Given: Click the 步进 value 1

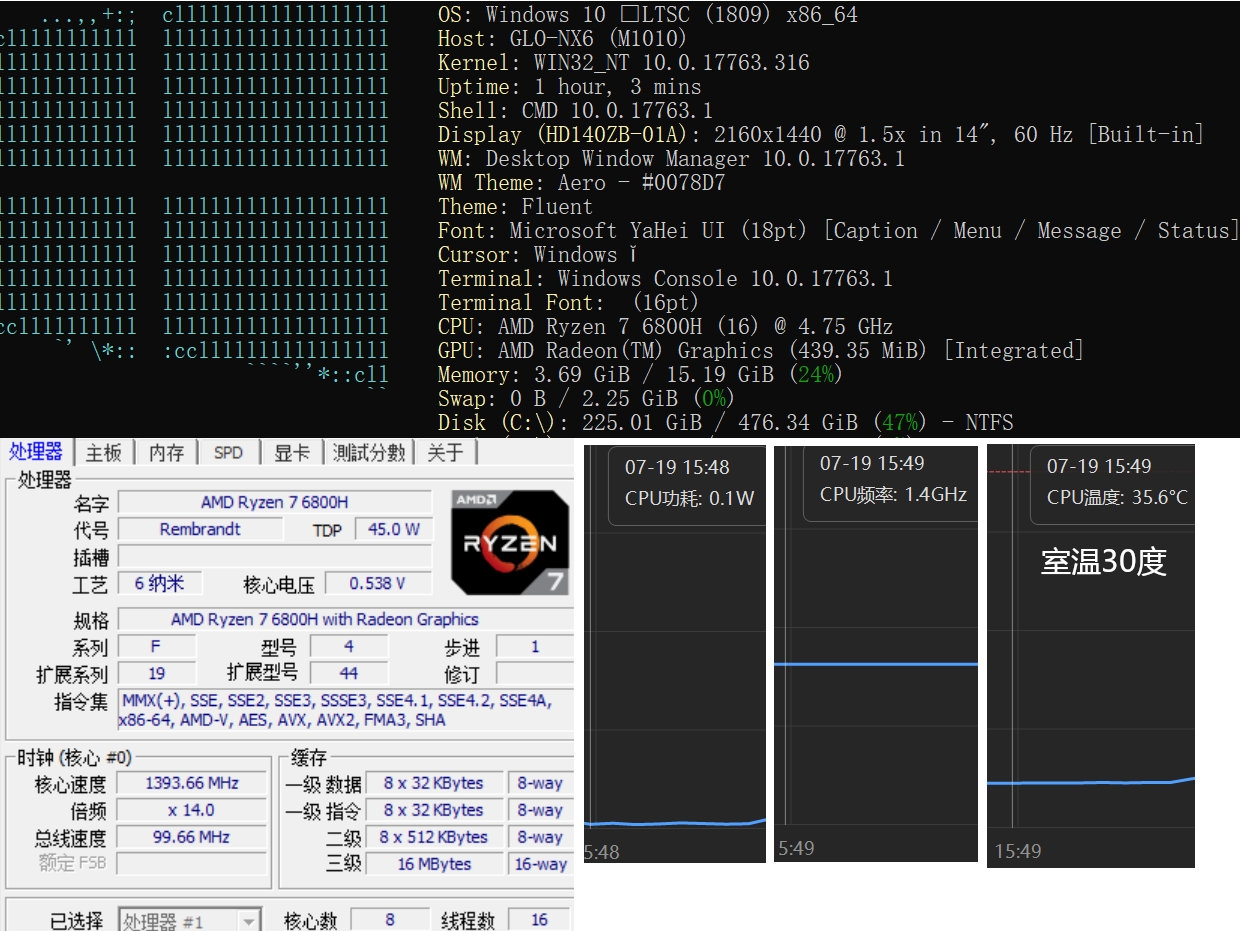Looking at the screenshot, I should click(x=535, y=646).
